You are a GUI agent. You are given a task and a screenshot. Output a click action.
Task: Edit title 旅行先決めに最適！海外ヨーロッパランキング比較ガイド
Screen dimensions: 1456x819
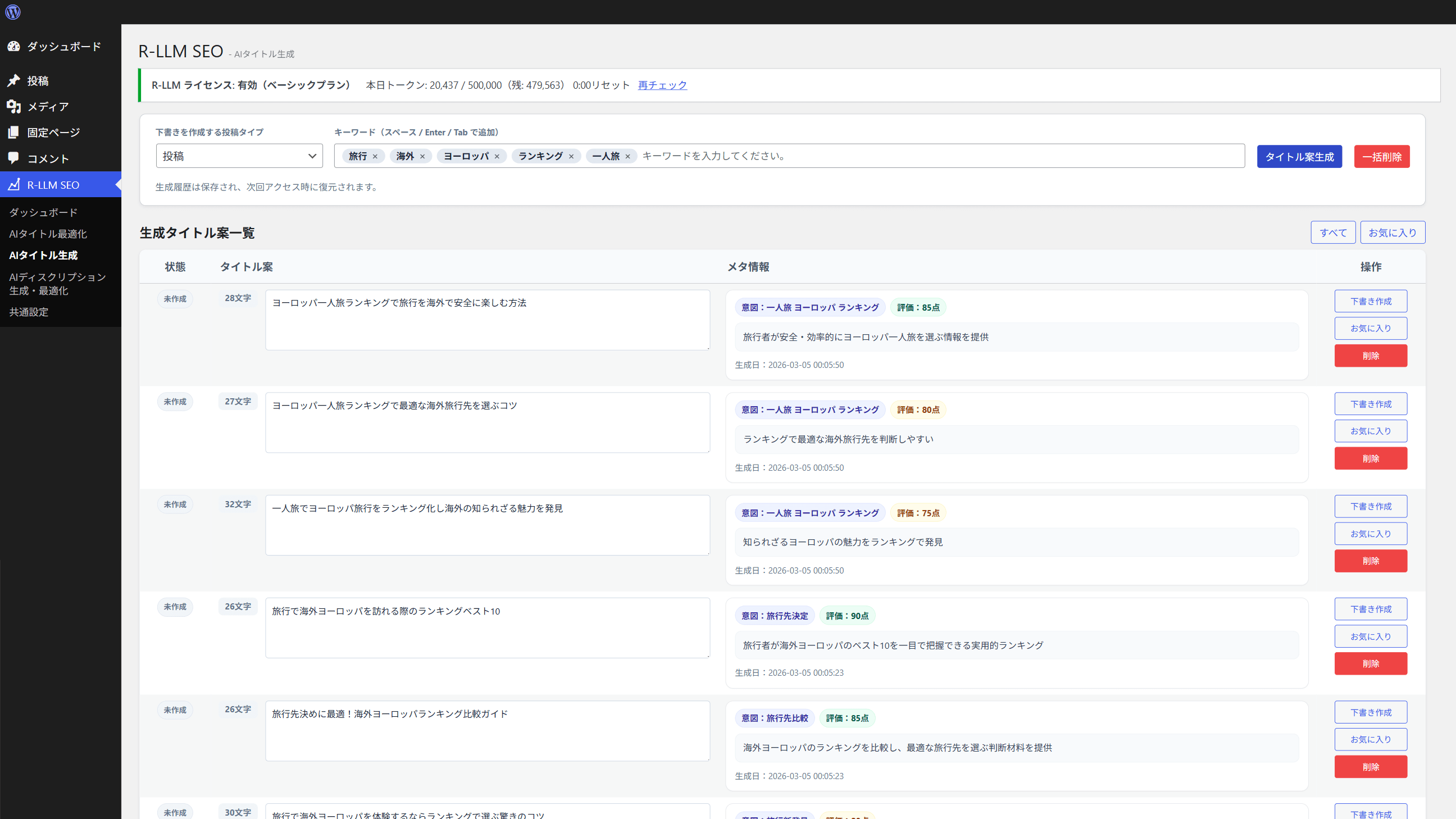click(x=488, y=731)
